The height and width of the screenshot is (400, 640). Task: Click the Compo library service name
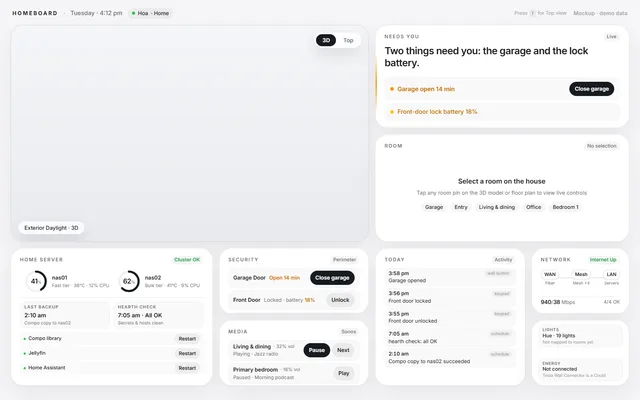click(45, 338)
